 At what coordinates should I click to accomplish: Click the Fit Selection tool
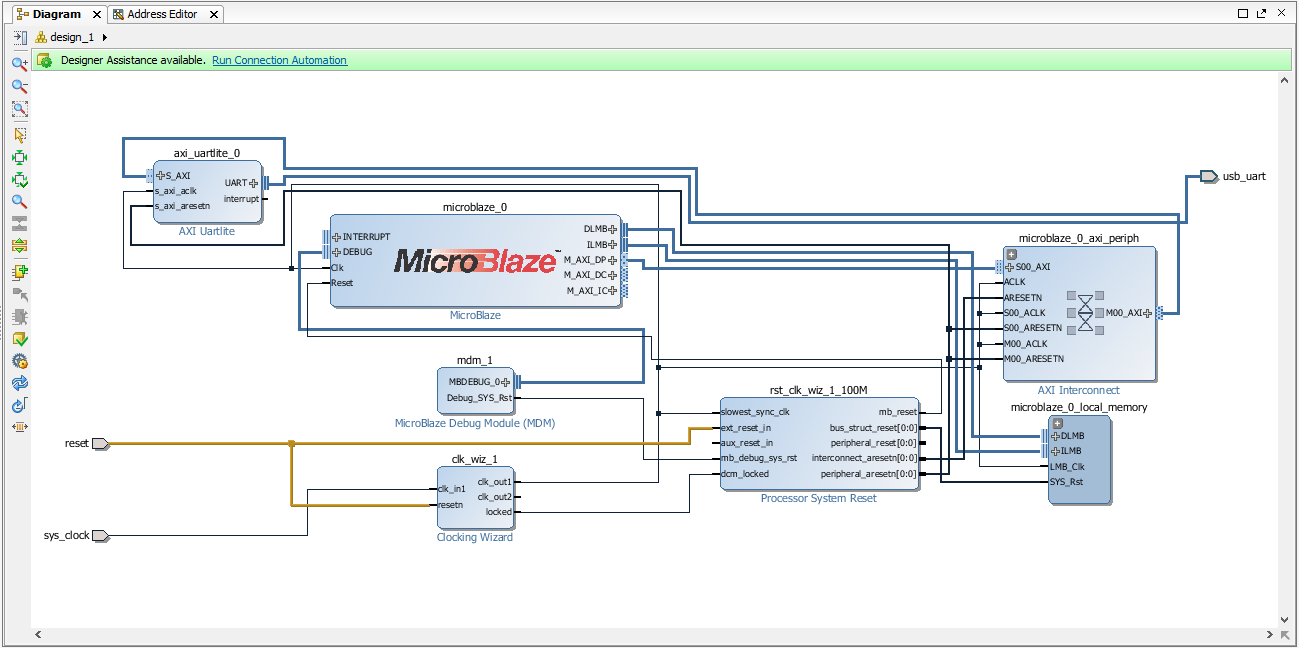pyautogui.click(x=19, y=157)
